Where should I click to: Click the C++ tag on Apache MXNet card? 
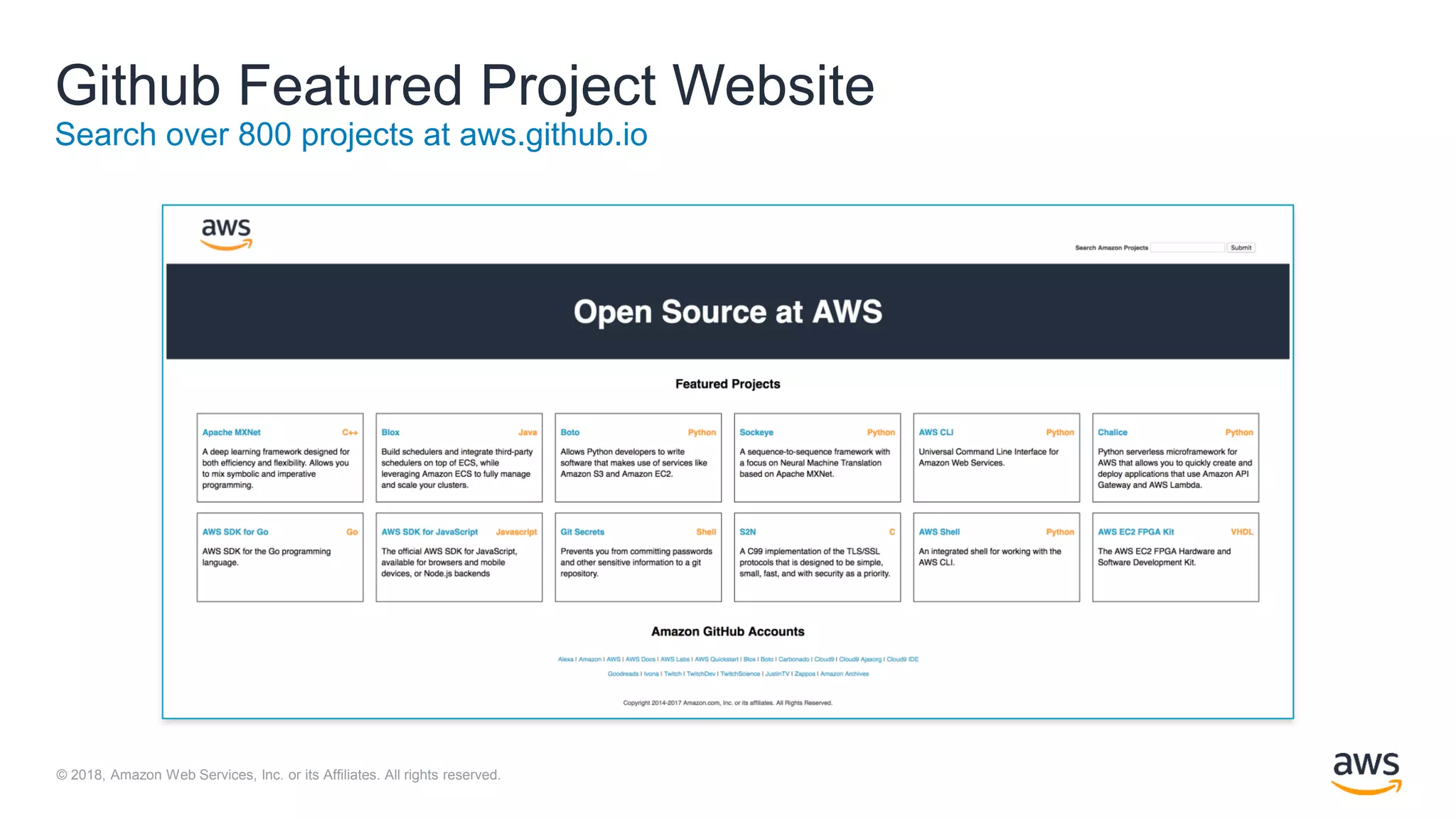point(350,432)
